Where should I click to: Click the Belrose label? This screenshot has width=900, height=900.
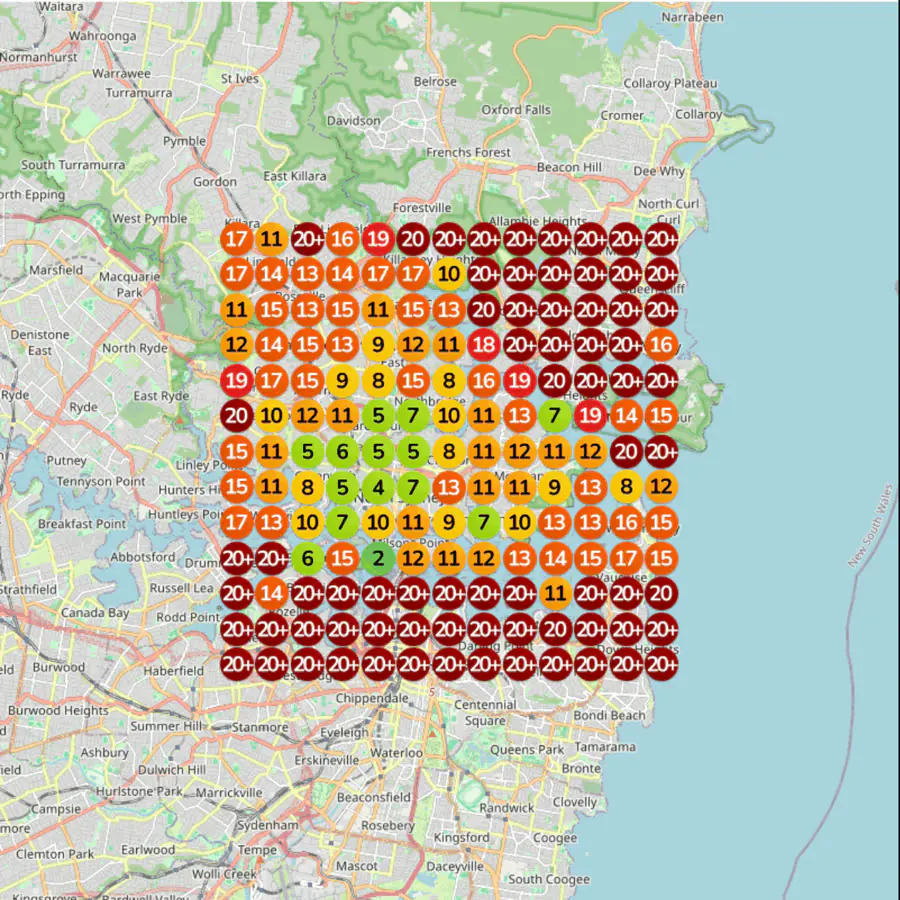435,82
